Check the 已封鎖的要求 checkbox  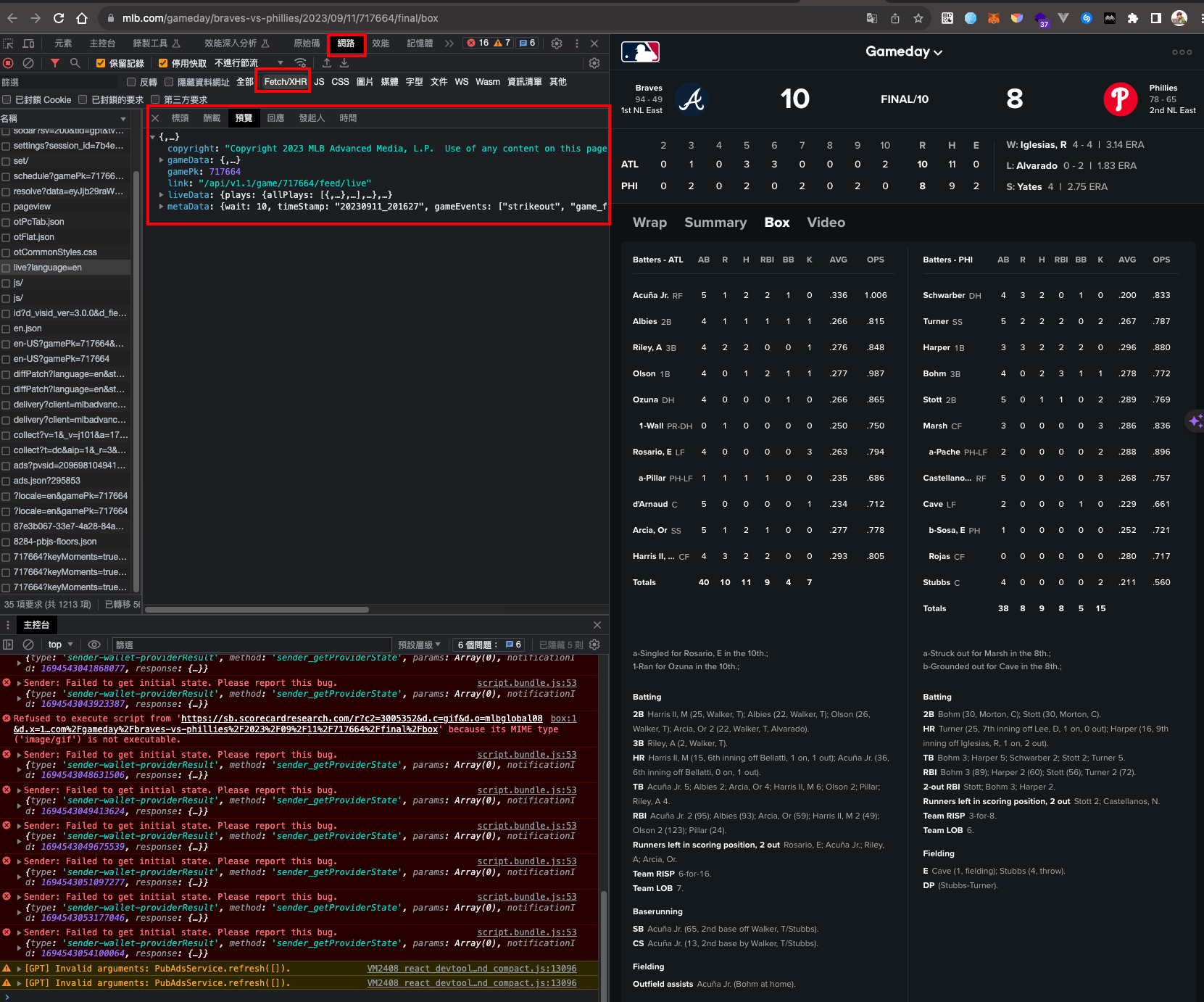[83, 99]
